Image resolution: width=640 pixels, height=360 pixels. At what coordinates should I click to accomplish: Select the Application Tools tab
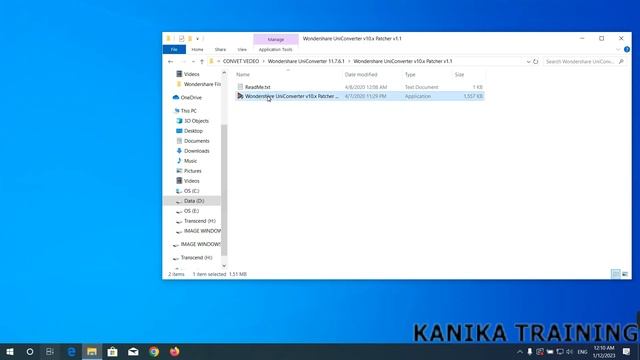(x=276, y=49)
